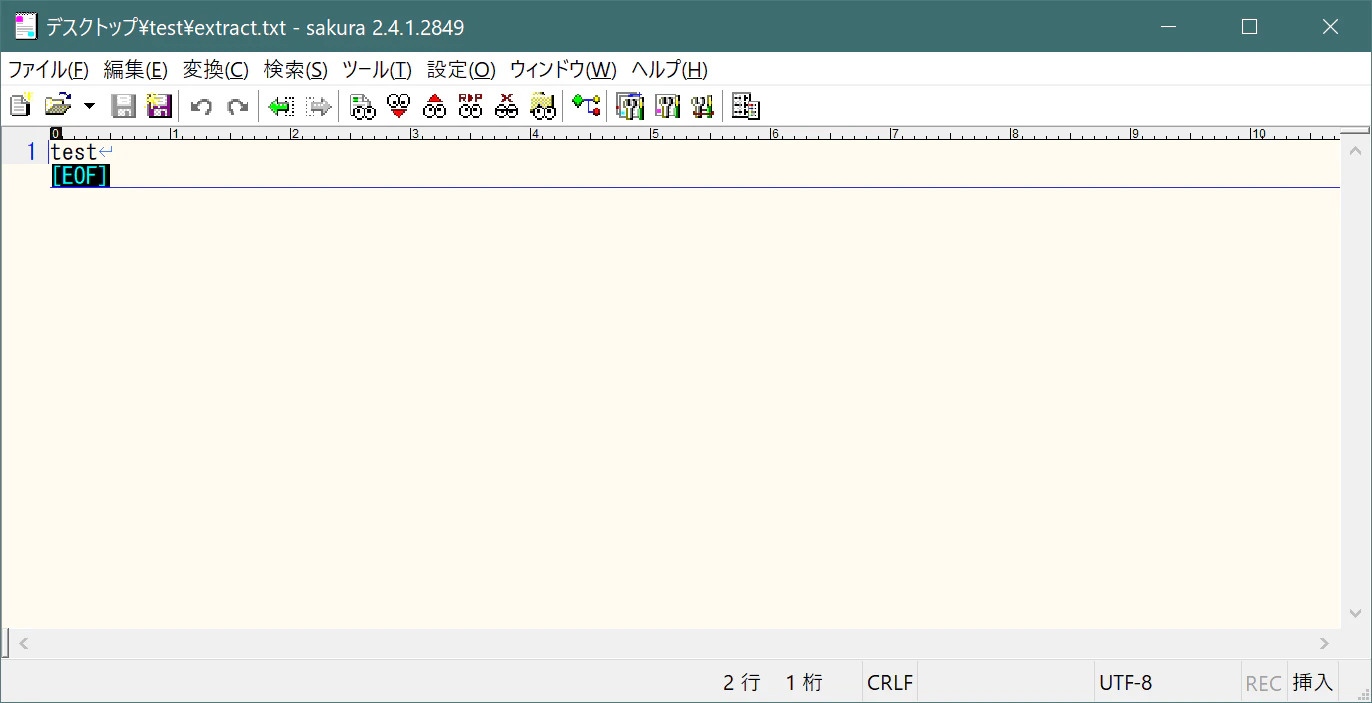1372x703 pixels.
Task: Click the [EOF] marker
Action: [80, 176]
